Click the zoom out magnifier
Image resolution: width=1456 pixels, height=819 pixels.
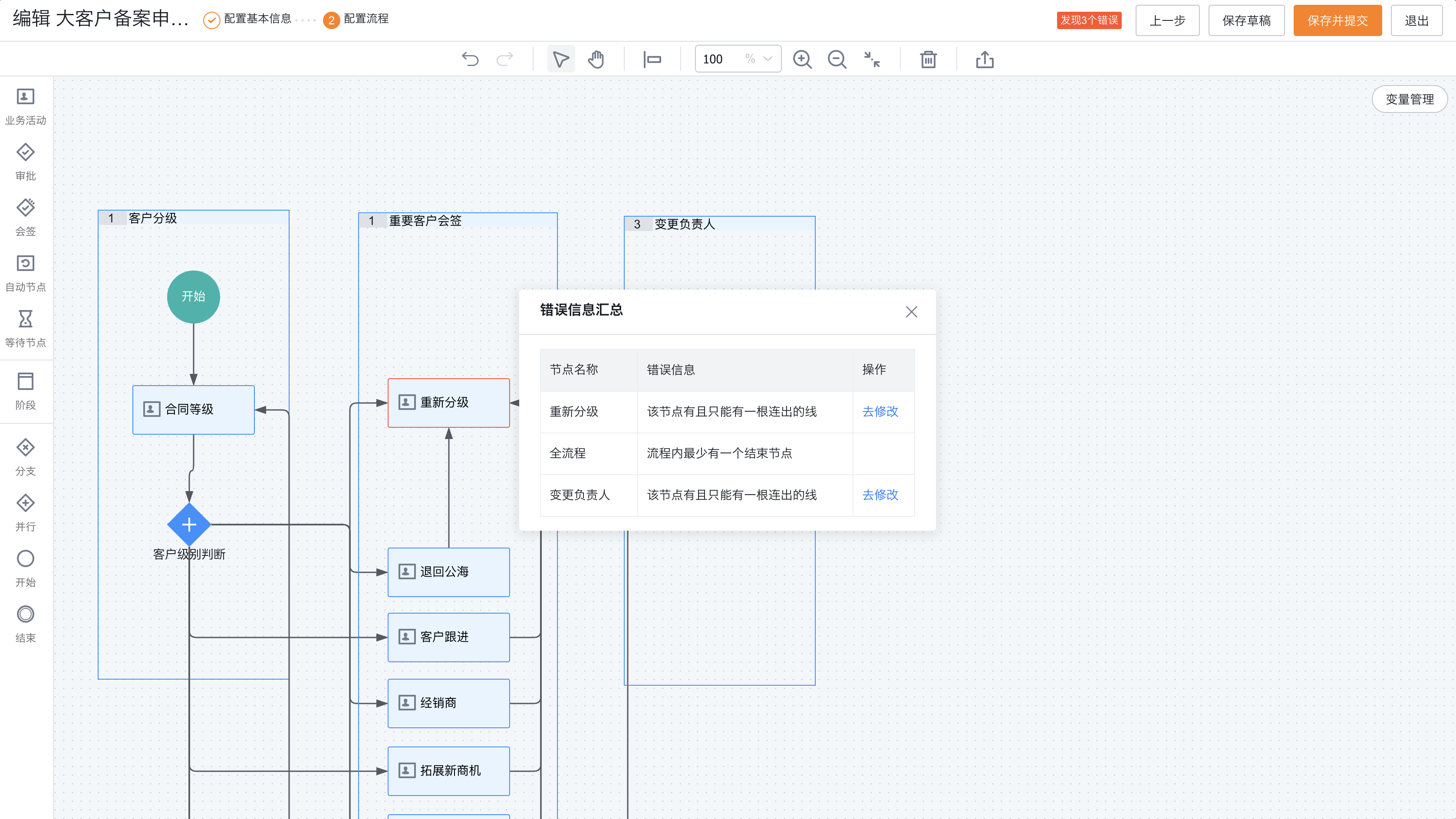tap(837, 59)
